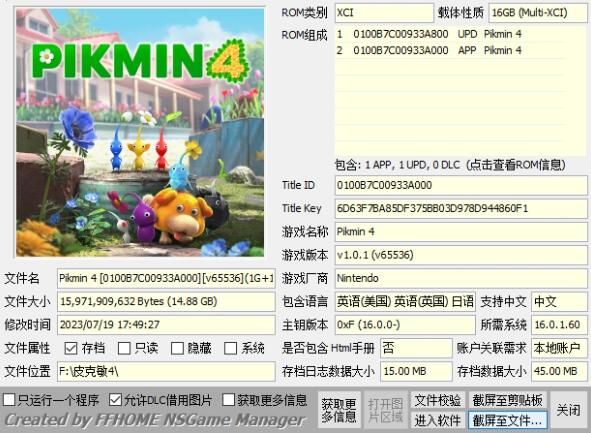Click the Html手册 field showing 否
Image resolution: width=591 pixels, height=433 pixels.
416,348
